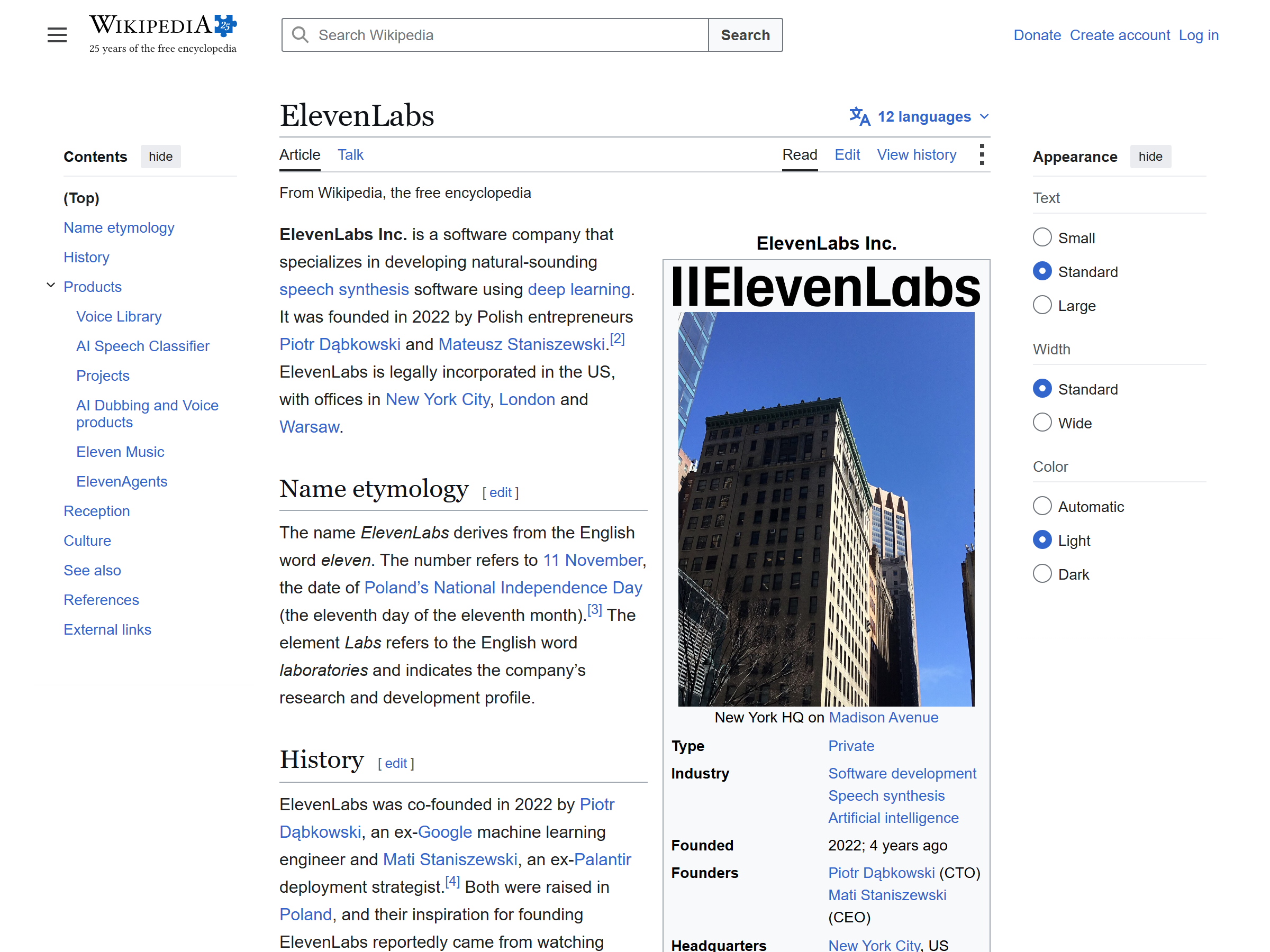
Task: Open the Donate link
Action: click(1037, 35)
